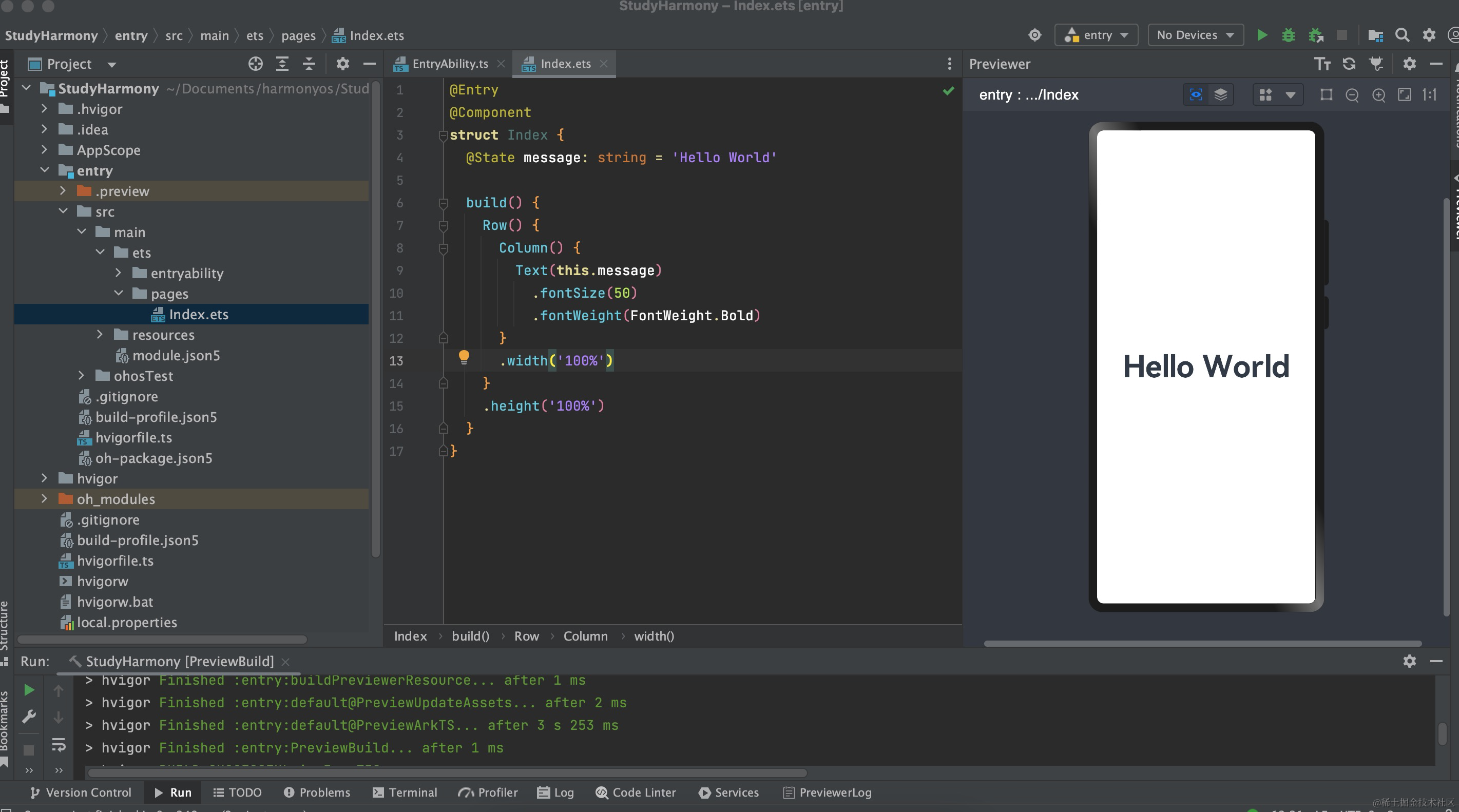Open Search Everywhere magnifier icon

pos(1403,35)
